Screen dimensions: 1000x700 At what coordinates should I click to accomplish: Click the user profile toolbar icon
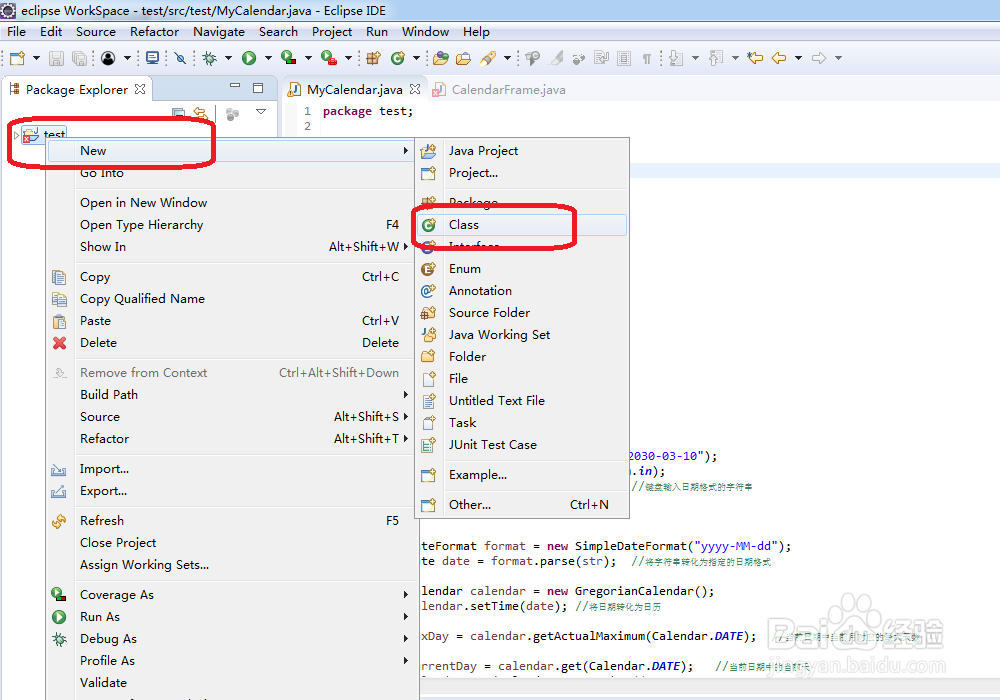click(108, 58)
